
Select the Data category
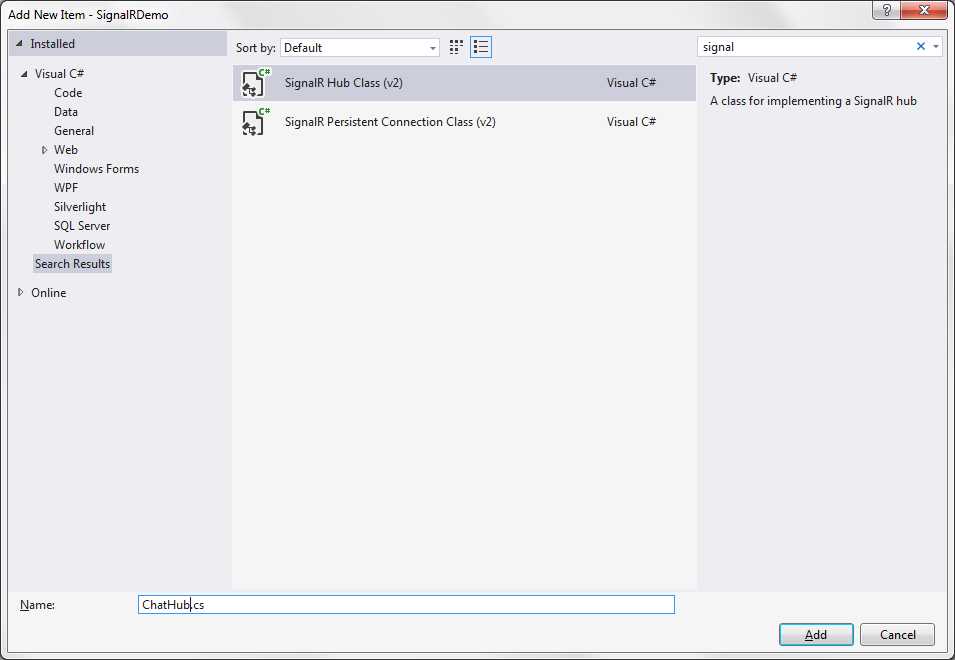[x=66, y=112]
